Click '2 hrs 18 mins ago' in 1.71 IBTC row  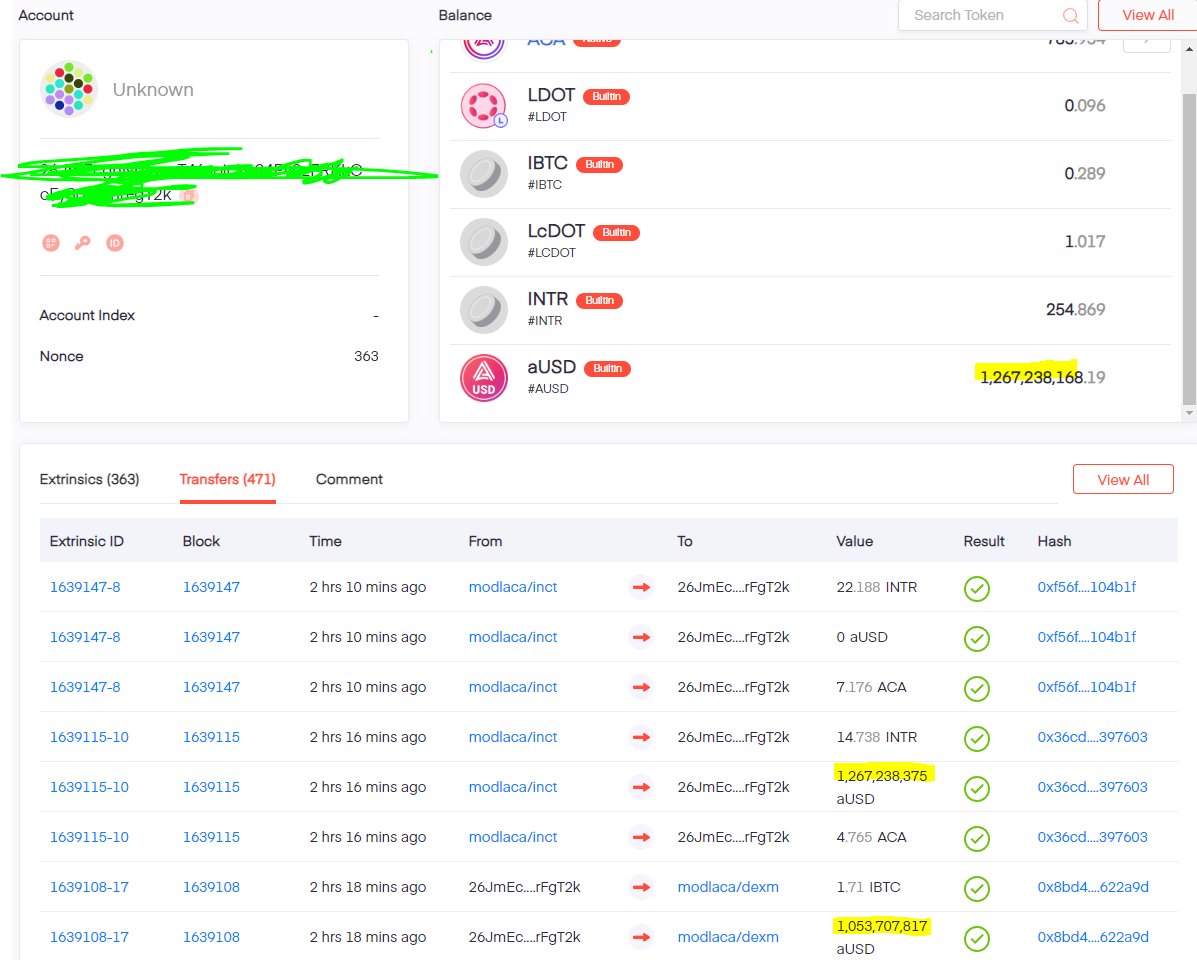368,887
